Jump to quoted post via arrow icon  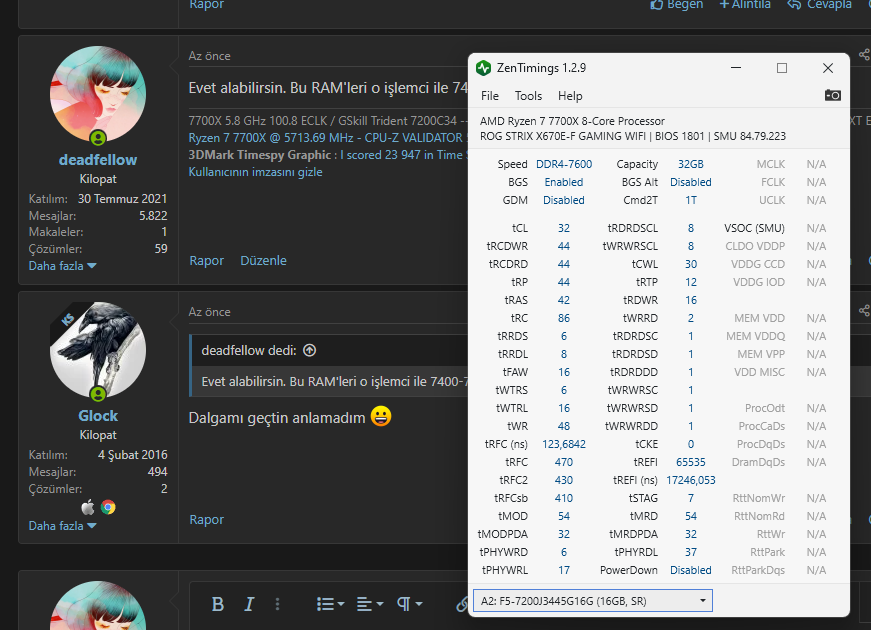click(x=309, y=350)
